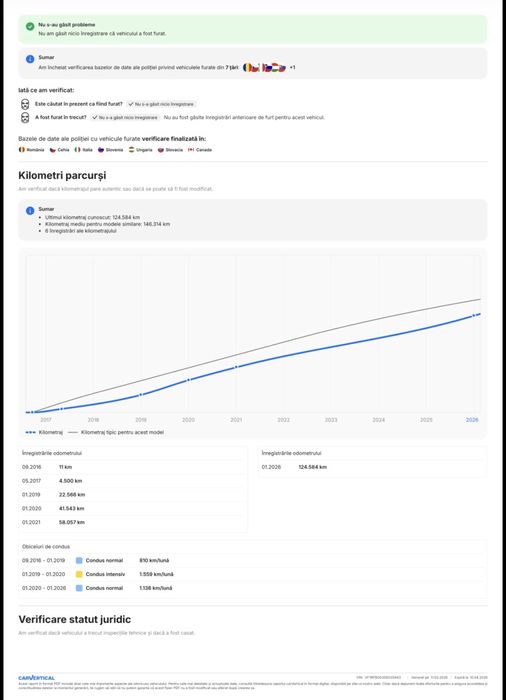
Task: Click the Slovenia flag icon
Action: 101,150
